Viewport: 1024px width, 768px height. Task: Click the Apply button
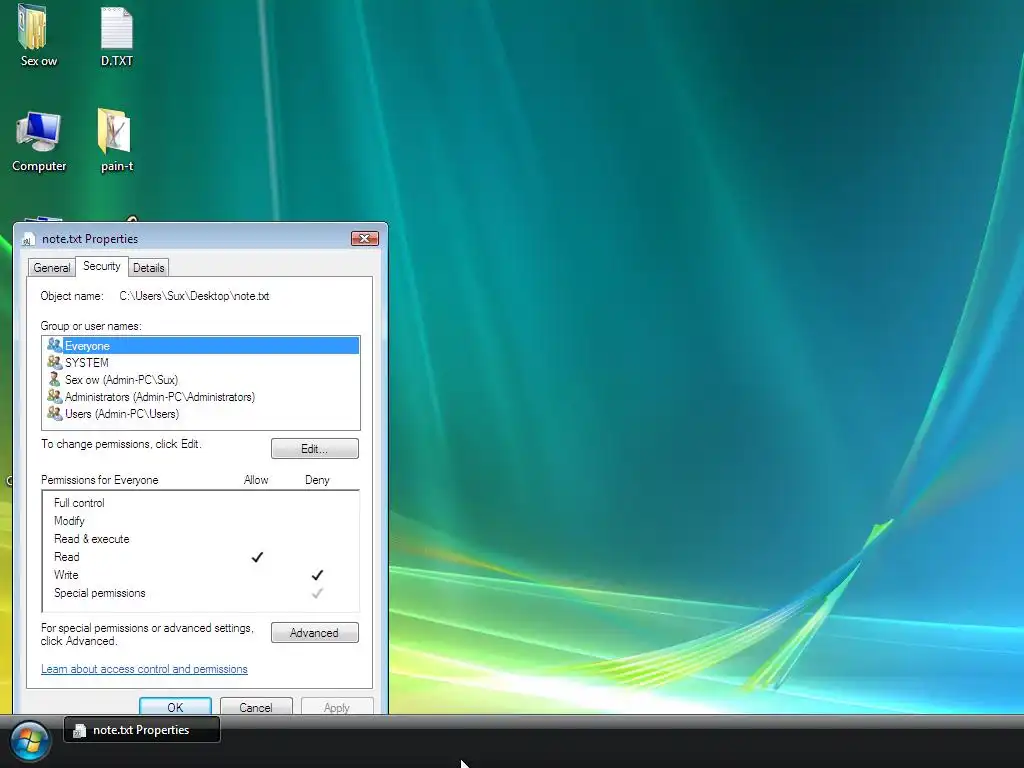pyautogui.click(x=337, y=707)
